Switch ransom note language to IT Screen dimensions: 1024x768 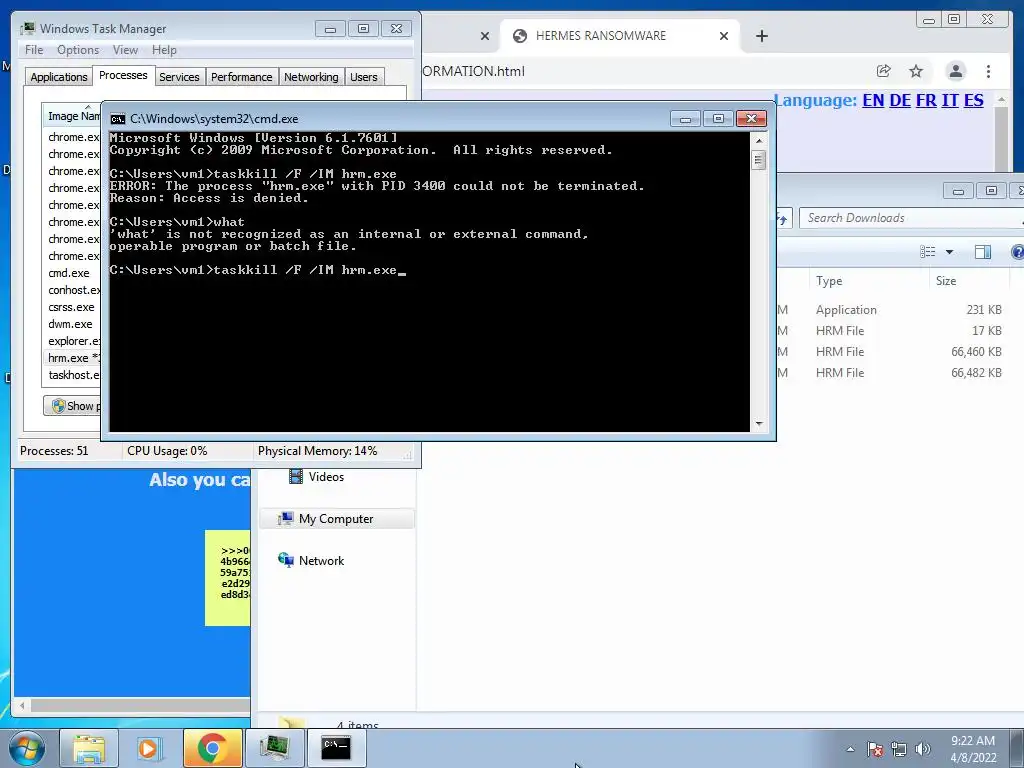click(950, 101)
